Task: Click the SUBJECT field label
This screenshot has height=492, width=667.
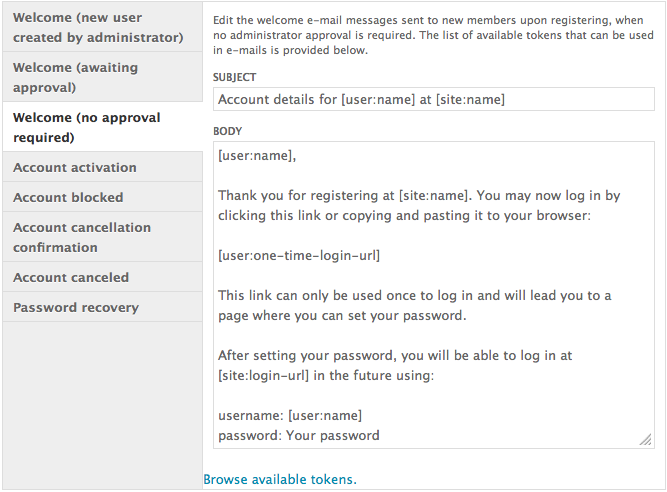Action: (235, 77)
